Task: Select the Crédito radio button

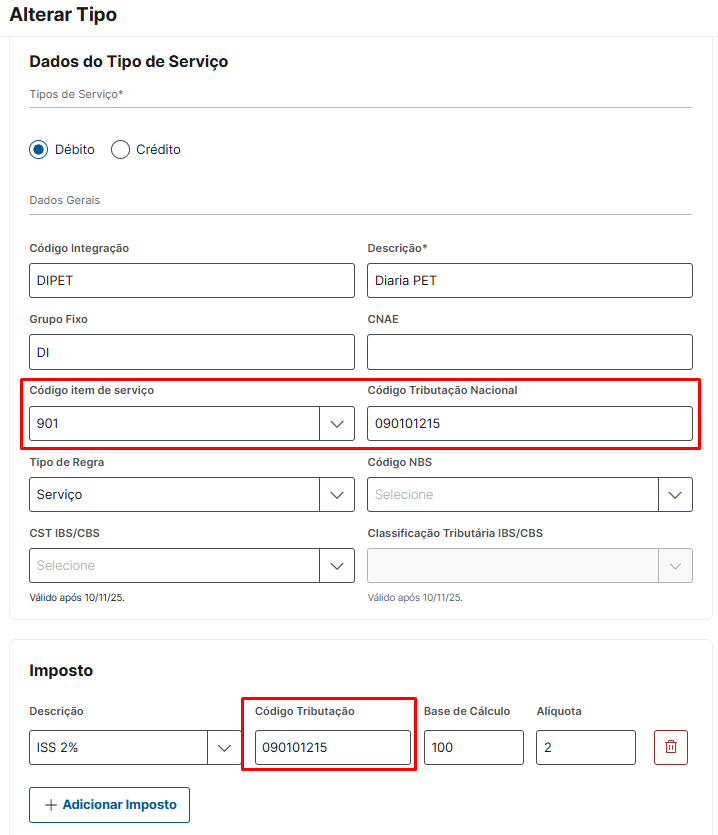Action: pyautogui.click(x=121, y=150)
